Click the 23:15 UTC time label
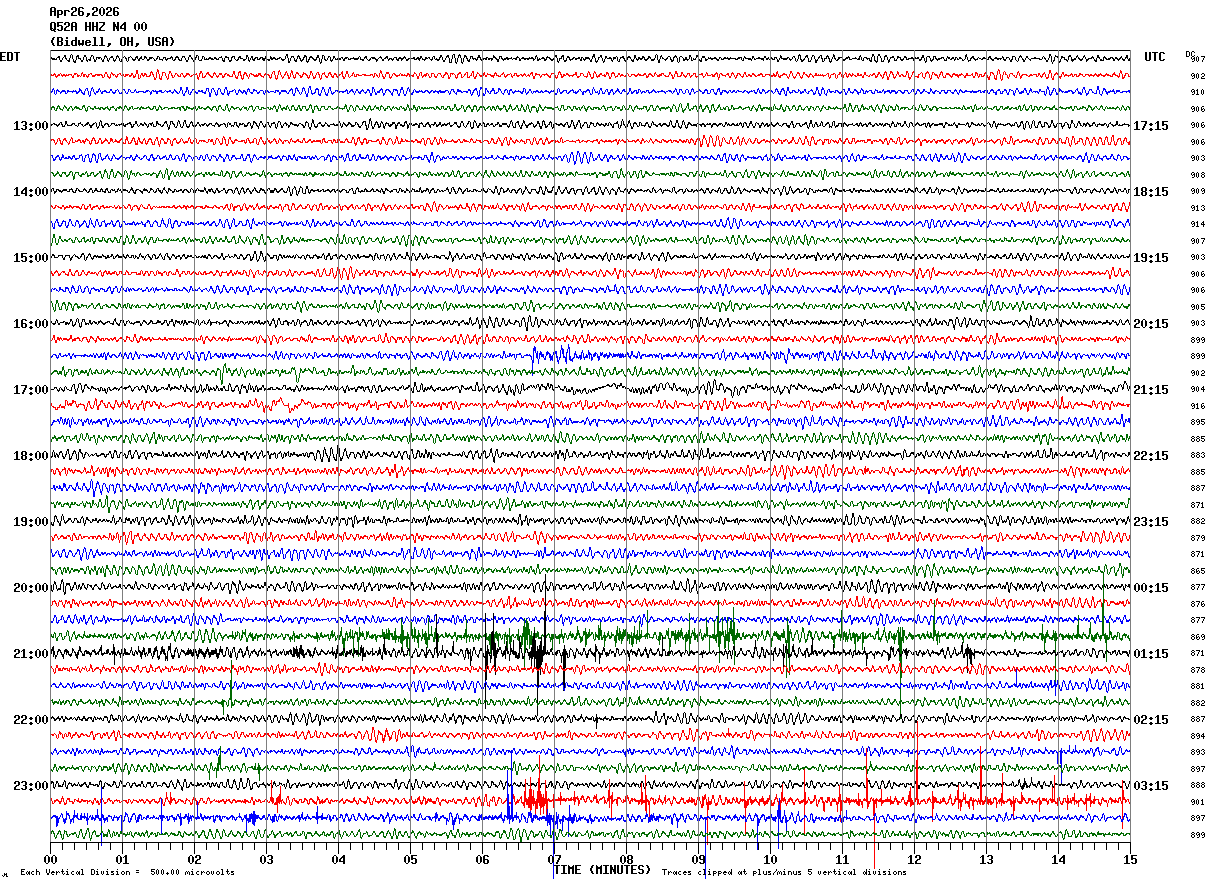The height and width of the screenshot is (886, 1210). [1151, 522]
